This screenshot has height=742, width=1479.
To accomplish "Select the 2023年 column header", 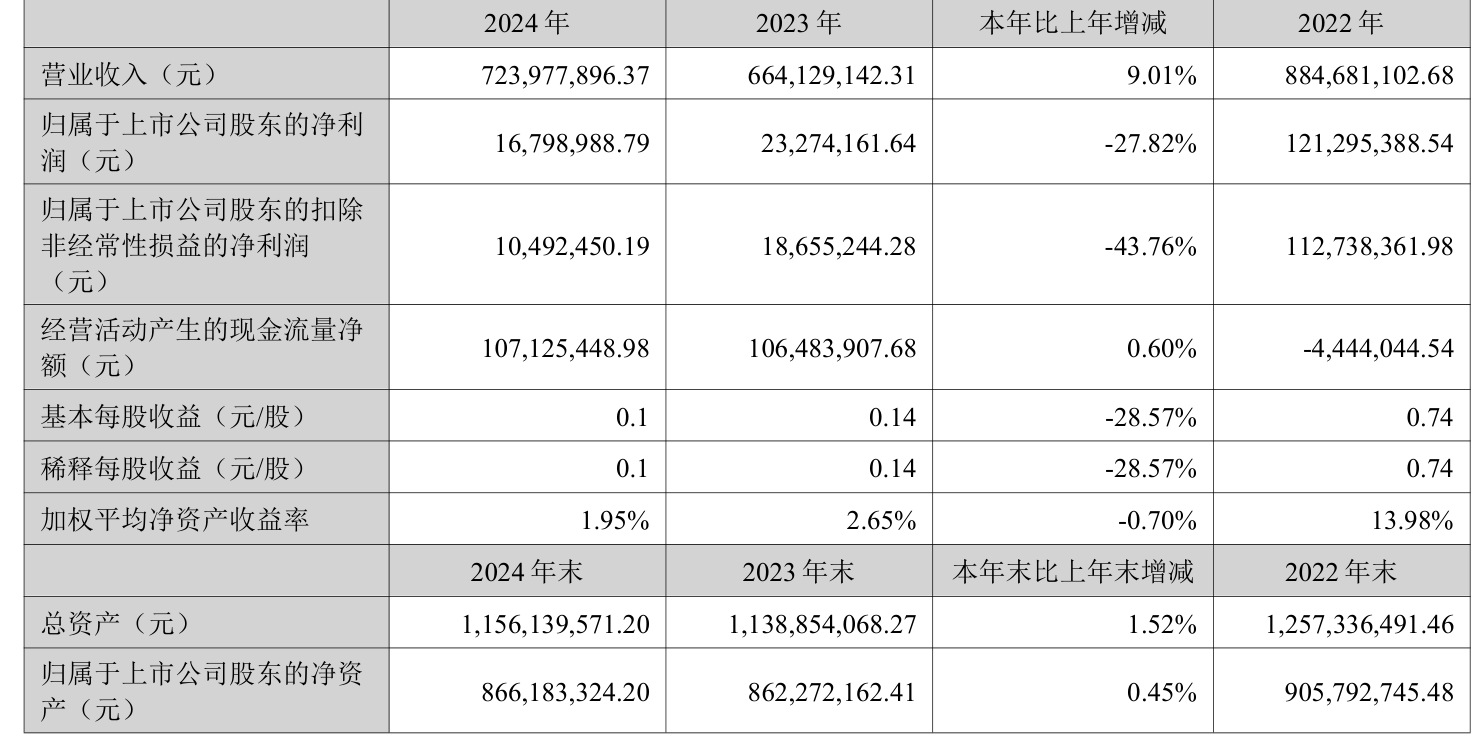I will pyautogui.click(x=798, y=23).
